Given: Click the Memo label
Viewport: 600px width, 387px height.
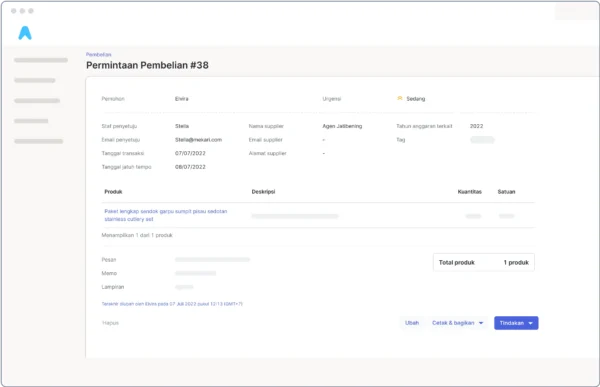Looking at the screenshot, I should (109, 273).
